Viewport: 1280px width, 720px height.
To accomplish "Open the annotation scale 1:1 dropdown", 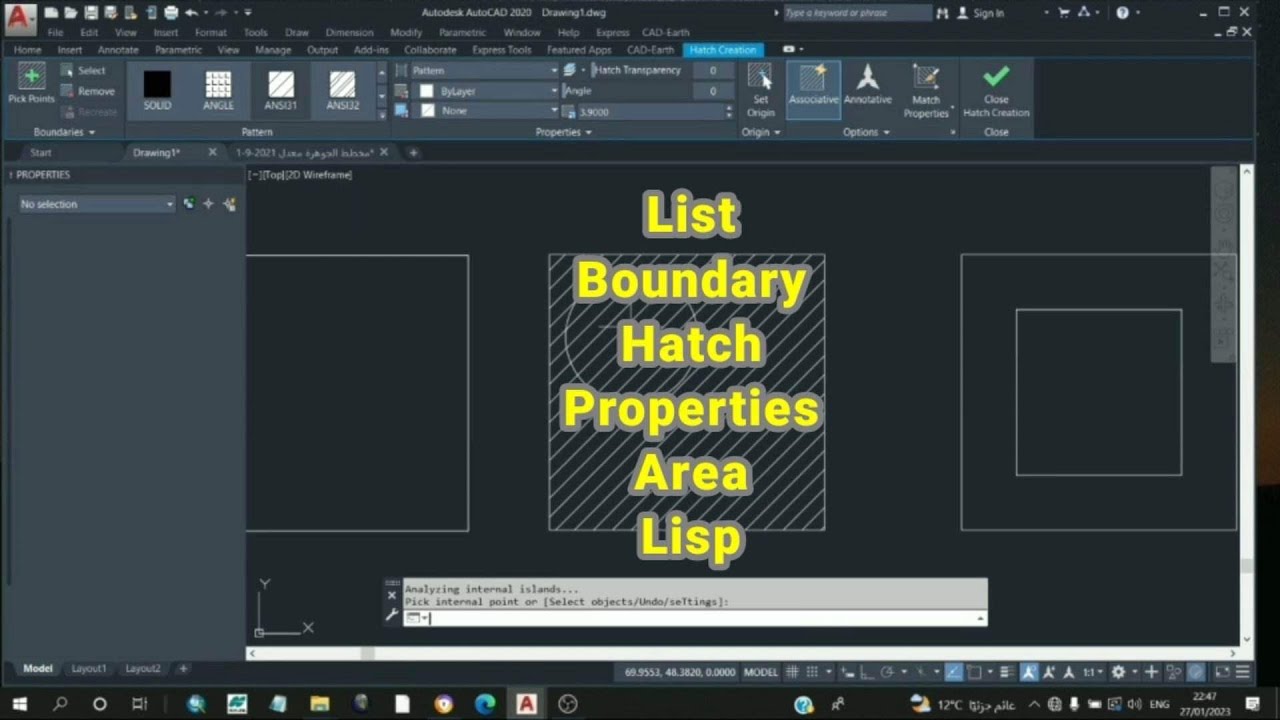I will tap(1093, 672).
